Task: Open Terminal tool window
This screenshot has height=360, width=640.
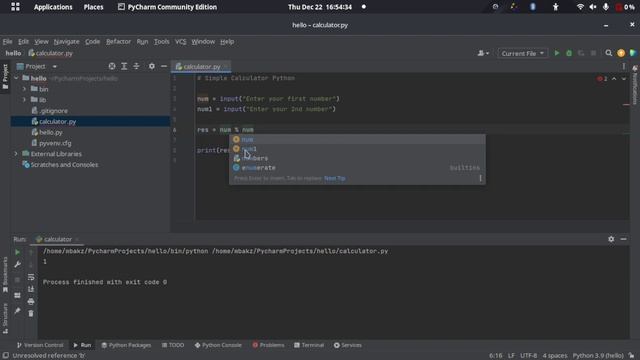Action: click(x=309, y=345)
